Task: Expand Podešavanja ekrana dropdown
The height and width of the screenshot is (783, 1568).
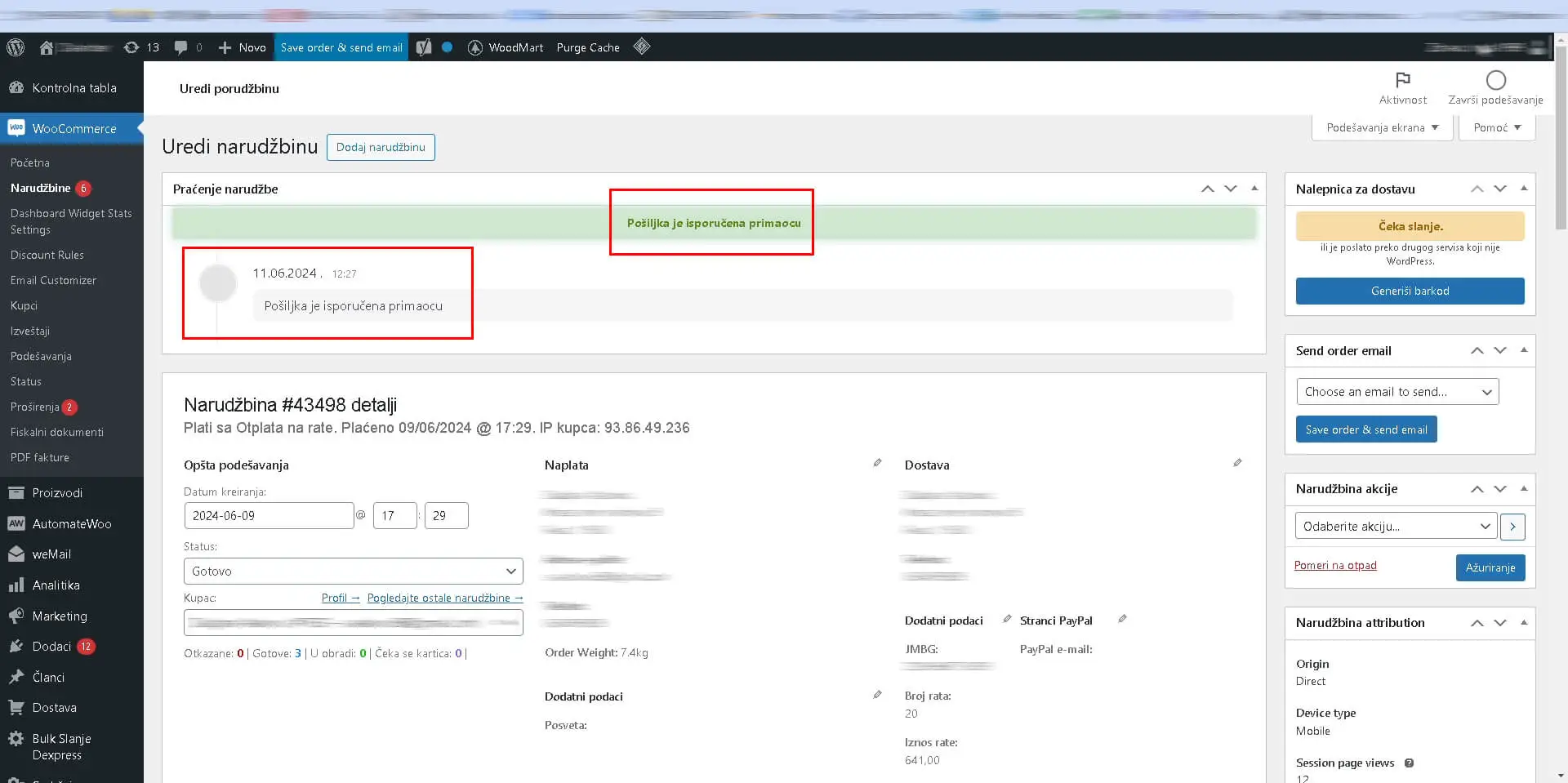Action: (x=1383, y=127)
